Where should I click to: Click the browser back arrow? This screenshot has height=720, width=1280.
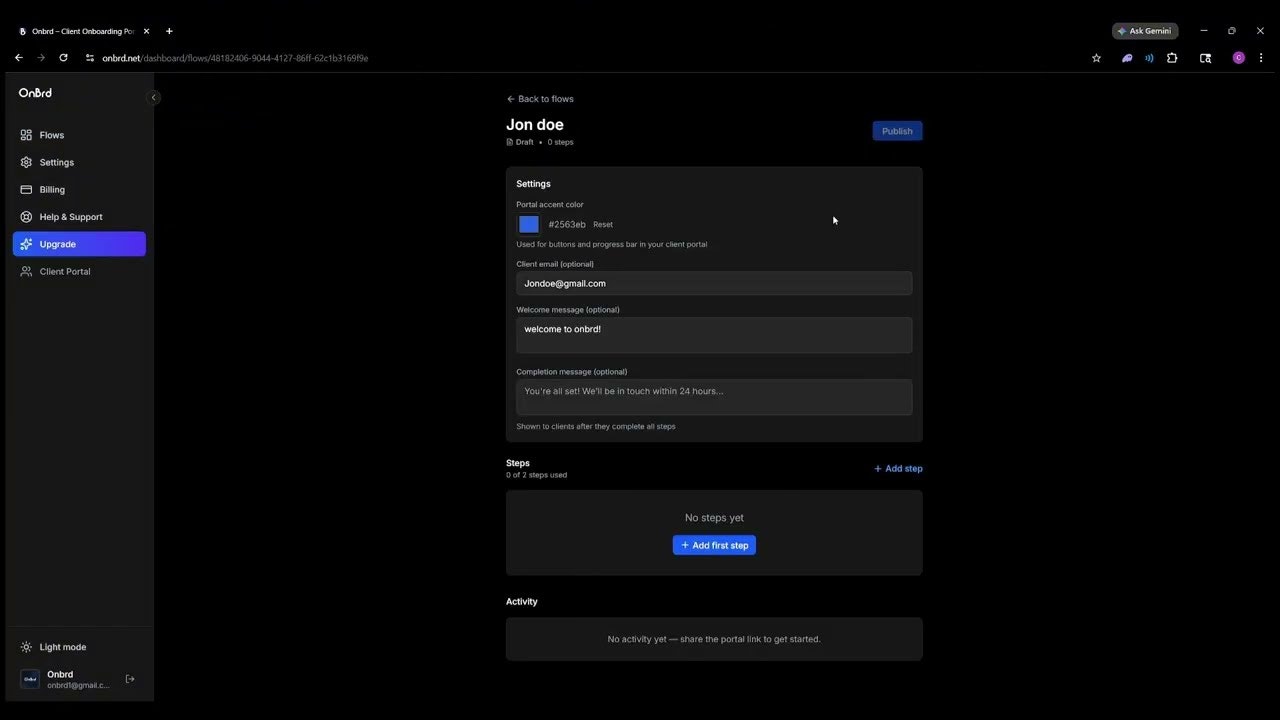point(18,58)
